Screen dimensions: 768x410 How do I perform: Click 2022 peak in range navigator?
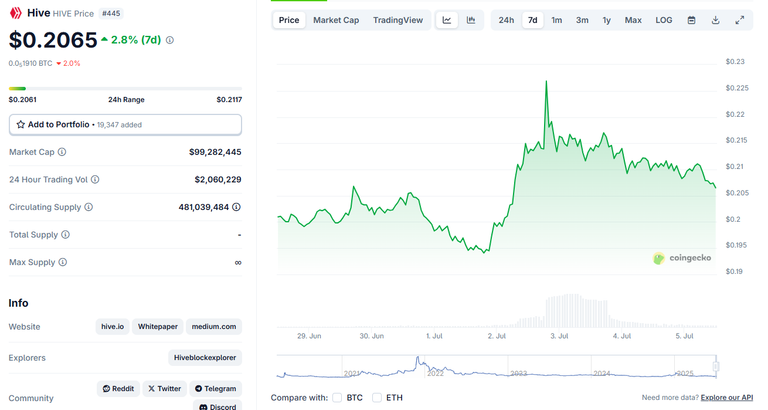click(418, 360)
